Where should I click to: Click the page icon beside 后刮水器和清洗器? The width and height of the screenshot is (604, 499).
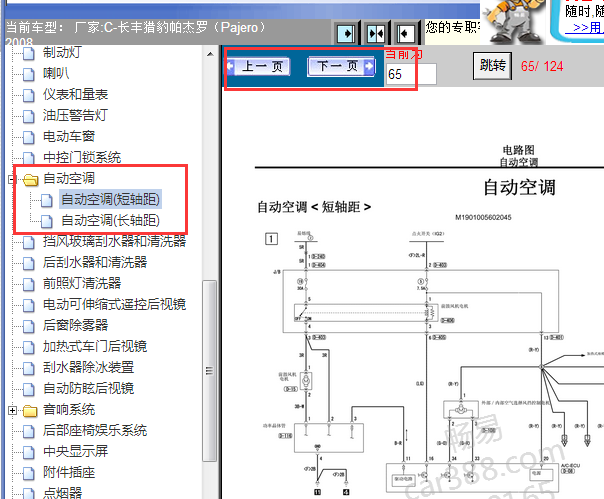click(x=29, y=263)
